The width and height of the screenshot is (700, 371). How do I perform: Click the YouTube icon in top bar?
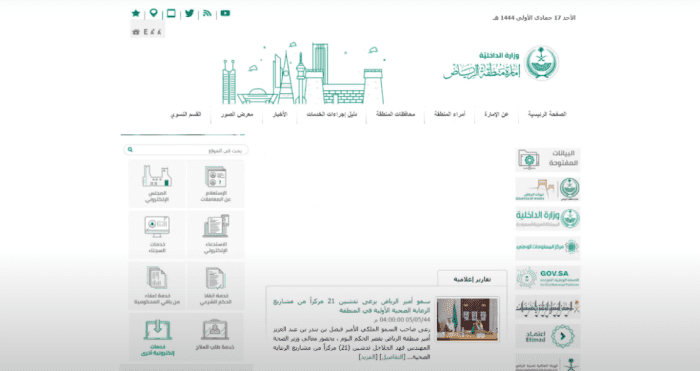tap(225, 13)
